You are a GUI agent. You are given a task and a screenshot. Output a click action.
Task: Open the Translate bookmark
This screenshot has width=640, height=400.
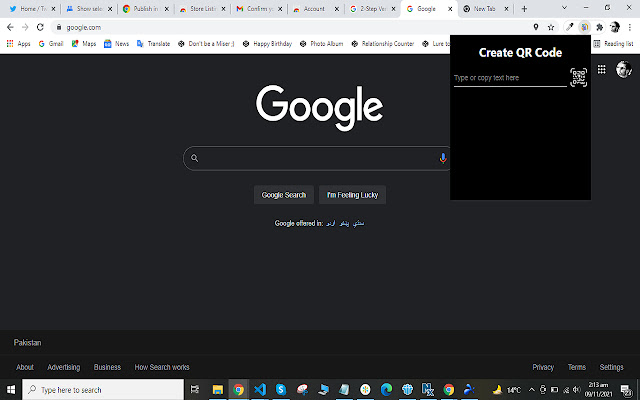click(x=153, y=44)
